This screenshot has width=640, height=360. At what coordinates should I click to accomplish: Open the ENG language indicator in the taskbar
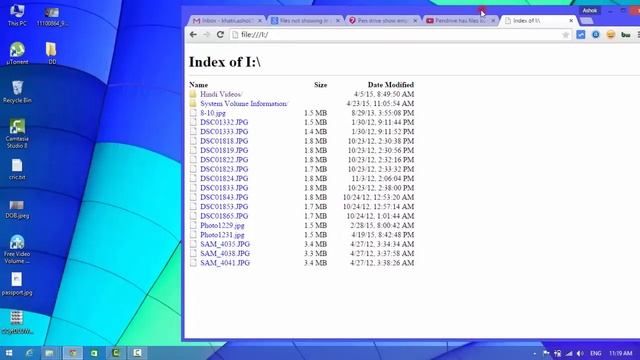[x=596, y=353]
